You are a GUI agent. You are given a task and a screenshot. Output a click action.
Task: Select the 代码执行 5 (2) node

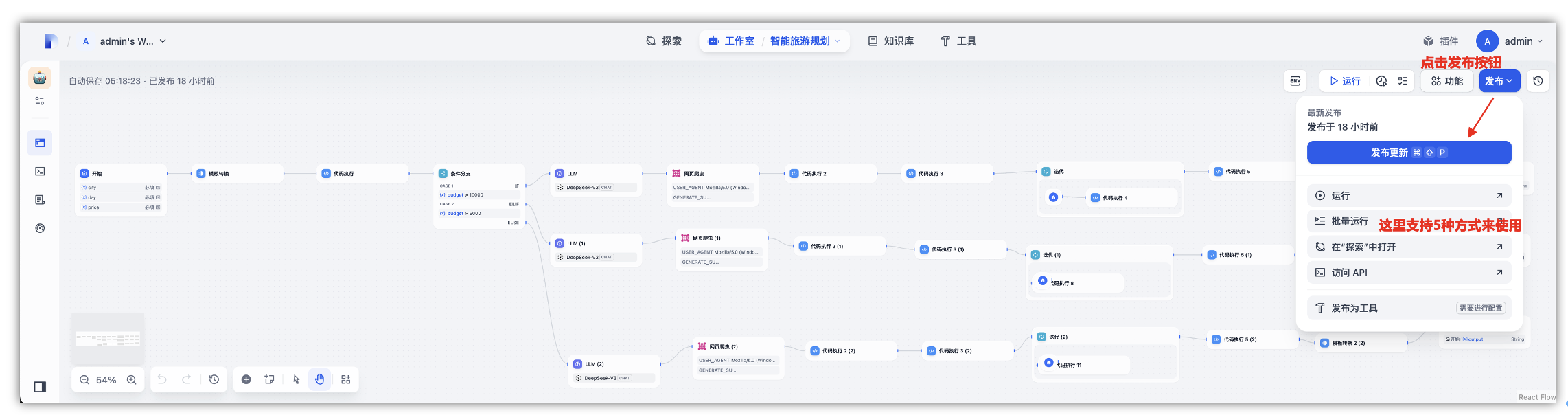(1252, 339)
